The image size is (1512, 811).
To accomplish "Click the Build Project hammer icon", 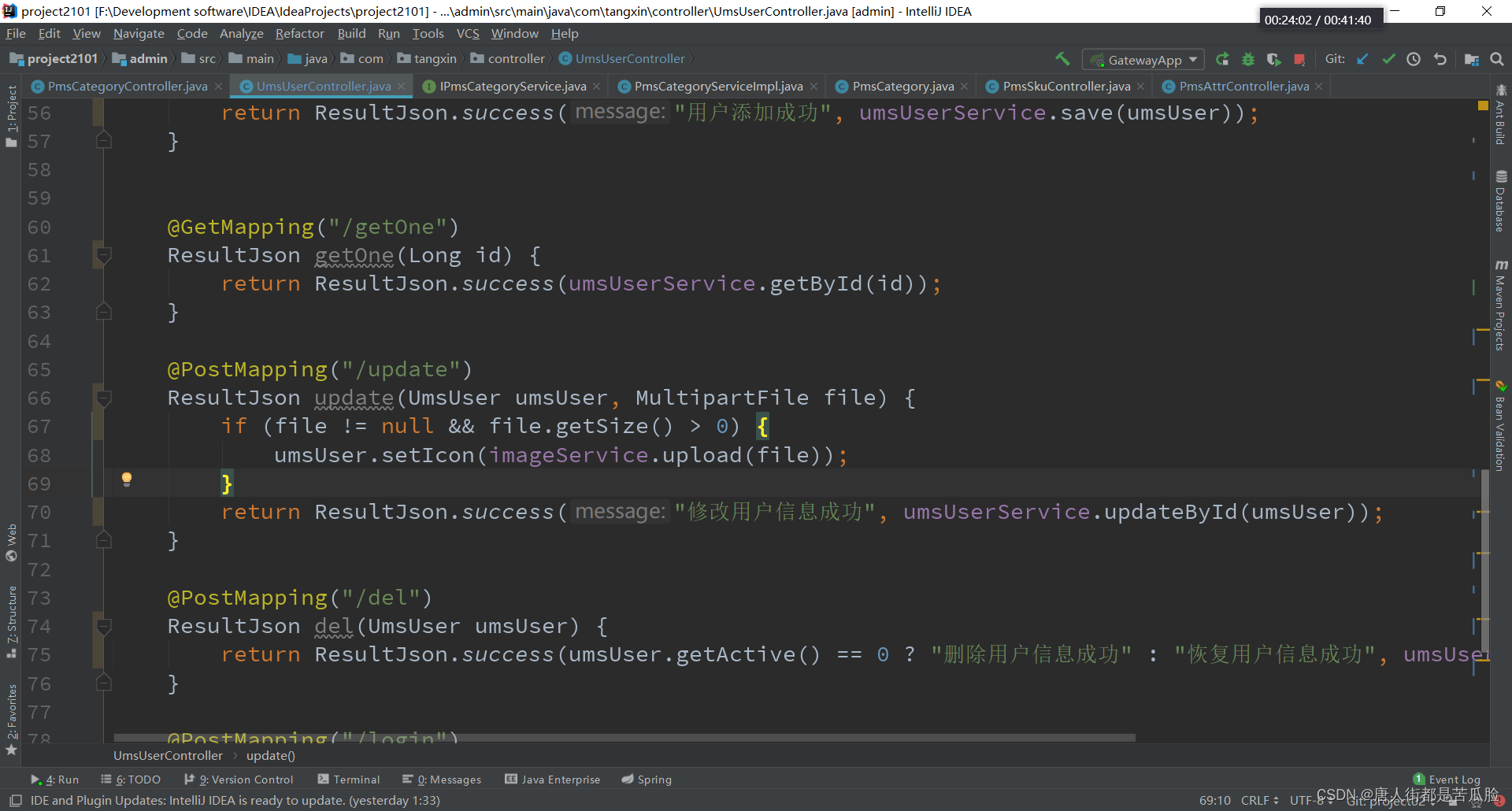I will tap(1062, 59).
